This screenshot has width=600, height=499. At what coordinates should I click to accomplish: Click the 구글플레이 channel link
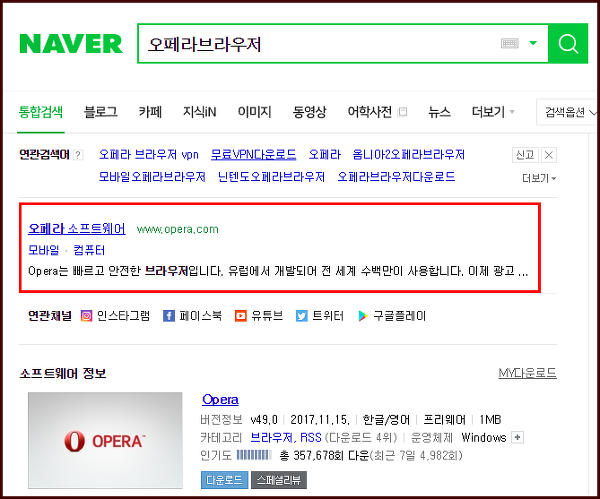399,316
